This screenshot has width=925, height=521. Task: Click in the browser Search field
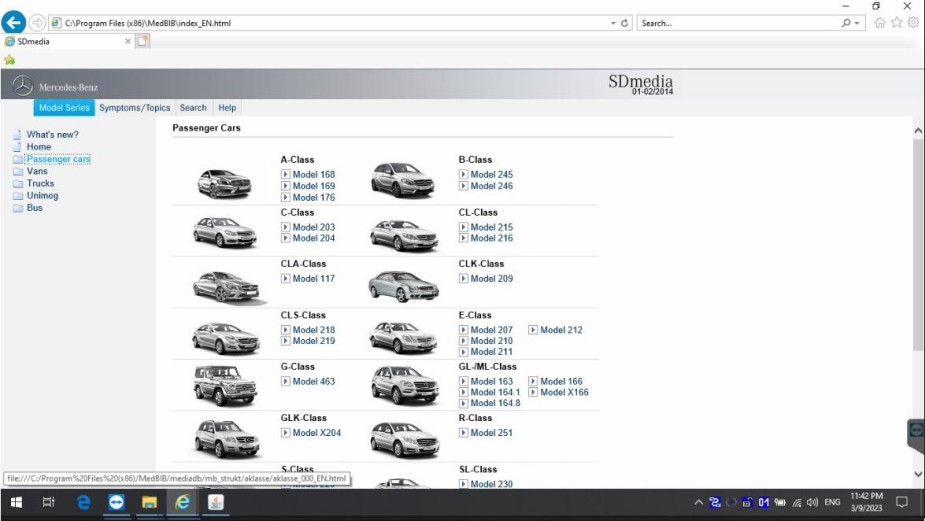(737, 23)
